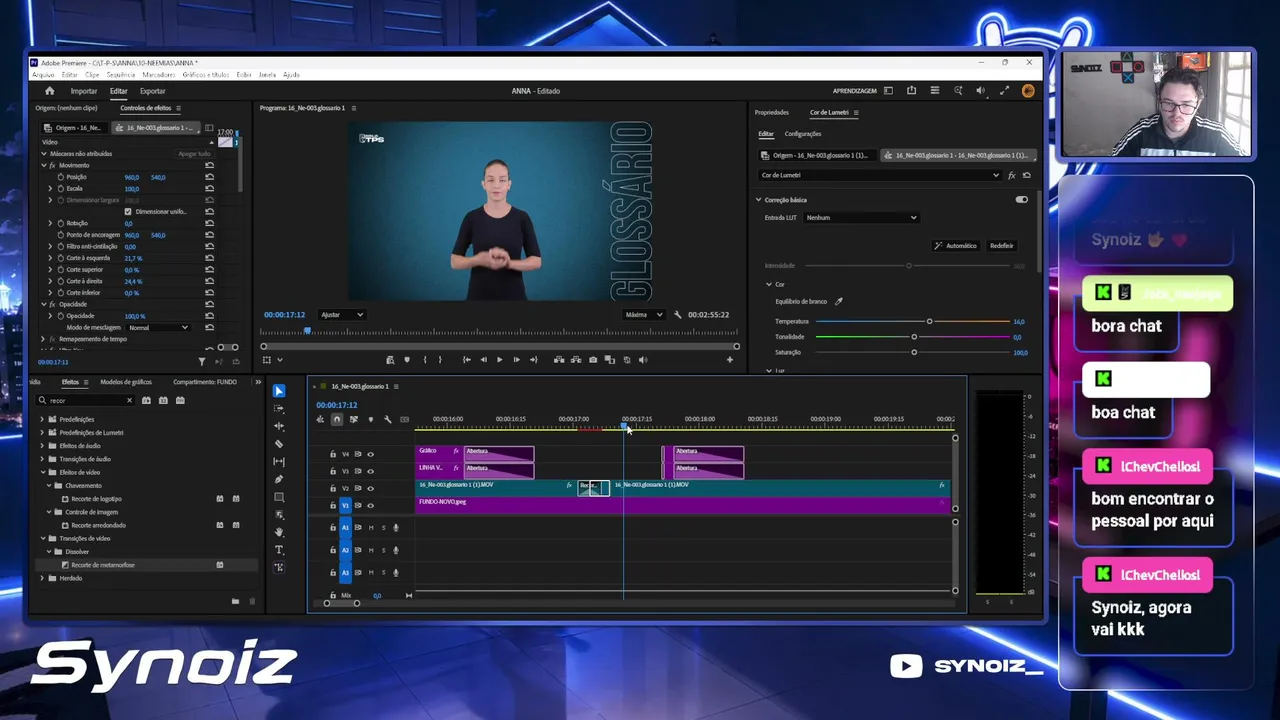Viewport: 1280px width, 720px height.
Task: Open the Cor de Lumetri effect dropdown
Action: click(x=880, y=175)
